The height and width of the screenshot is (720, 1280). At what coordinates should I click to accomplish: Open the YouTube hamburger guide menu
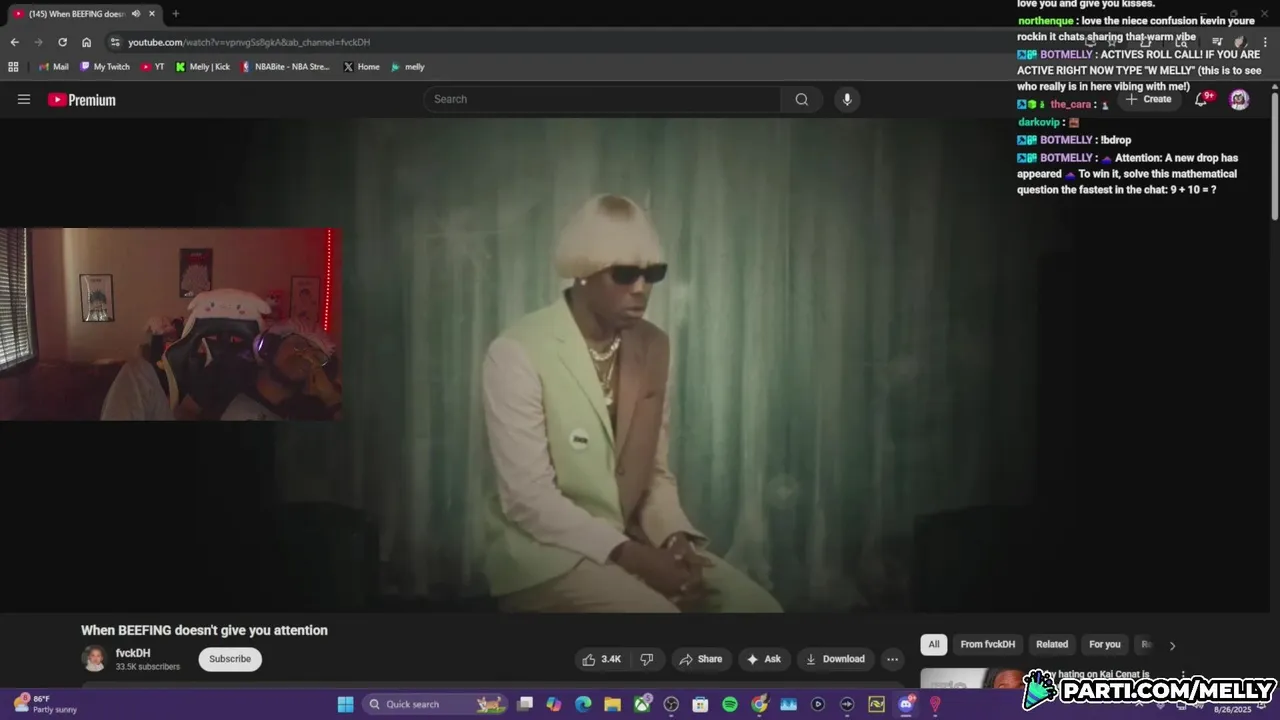(24, 99)
